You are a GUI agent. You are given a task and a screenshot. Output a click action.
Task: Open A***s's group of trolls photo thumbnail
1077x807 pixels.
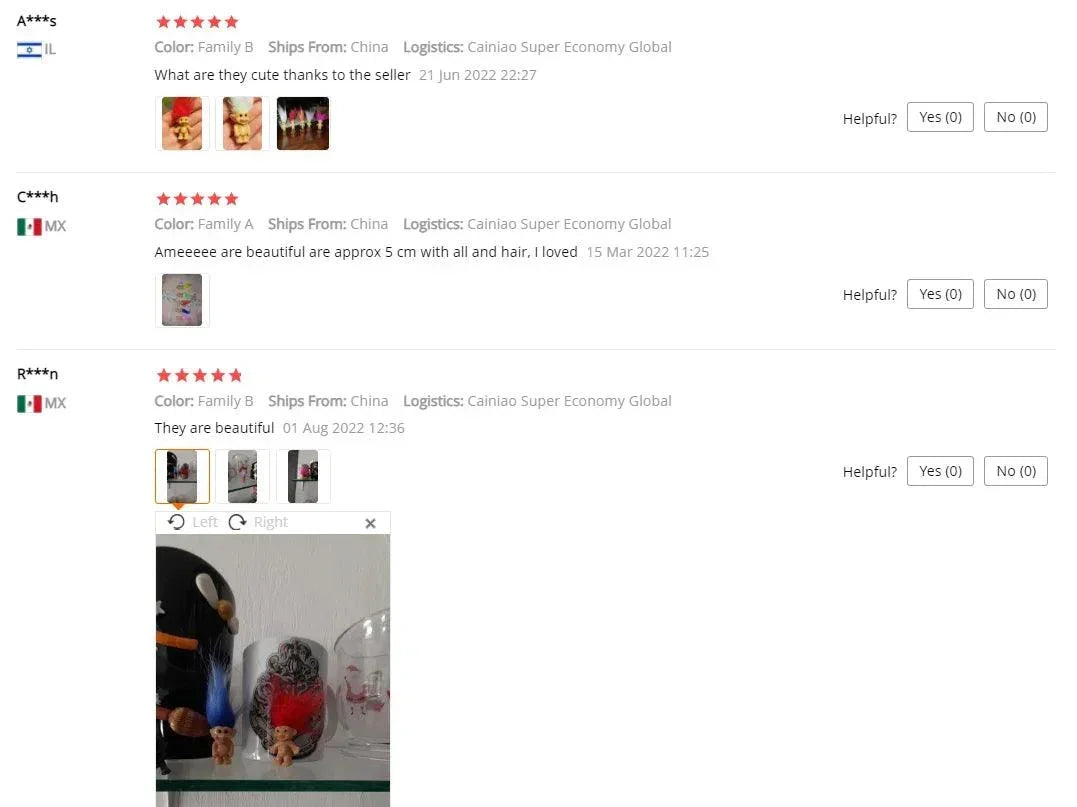coord(303,124)
